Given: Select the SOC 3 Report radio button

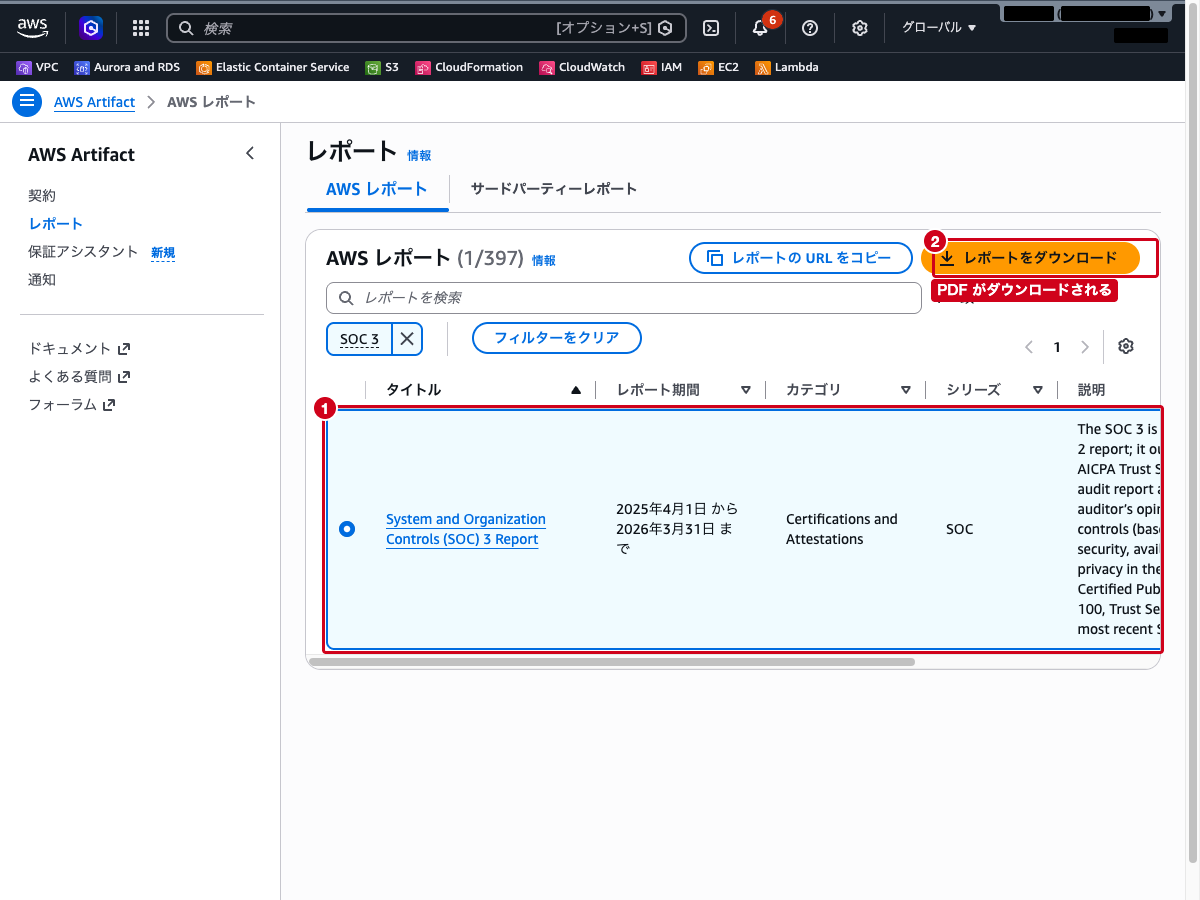Looking at the screenshot, I should tap(347, 529).
